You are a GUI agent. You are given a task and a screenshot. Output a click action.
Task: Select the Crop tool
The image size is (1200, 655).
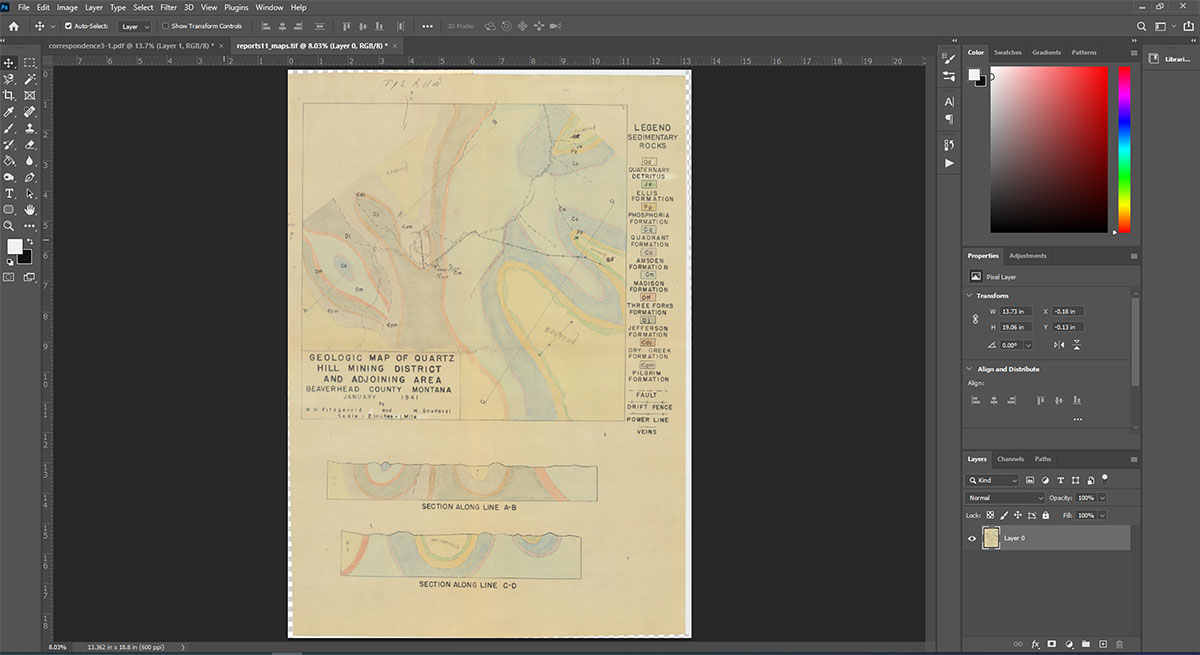9,95
